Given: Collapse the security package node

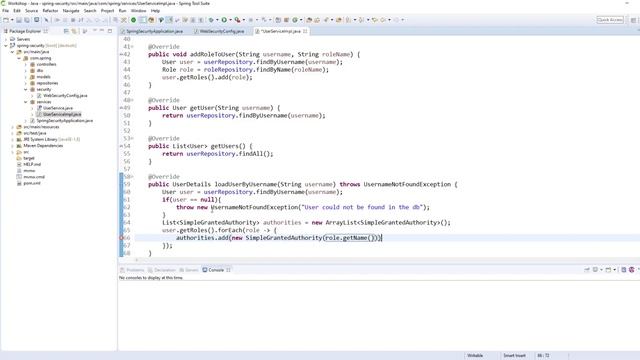Looking at the screenshot, I should (25, 89).
